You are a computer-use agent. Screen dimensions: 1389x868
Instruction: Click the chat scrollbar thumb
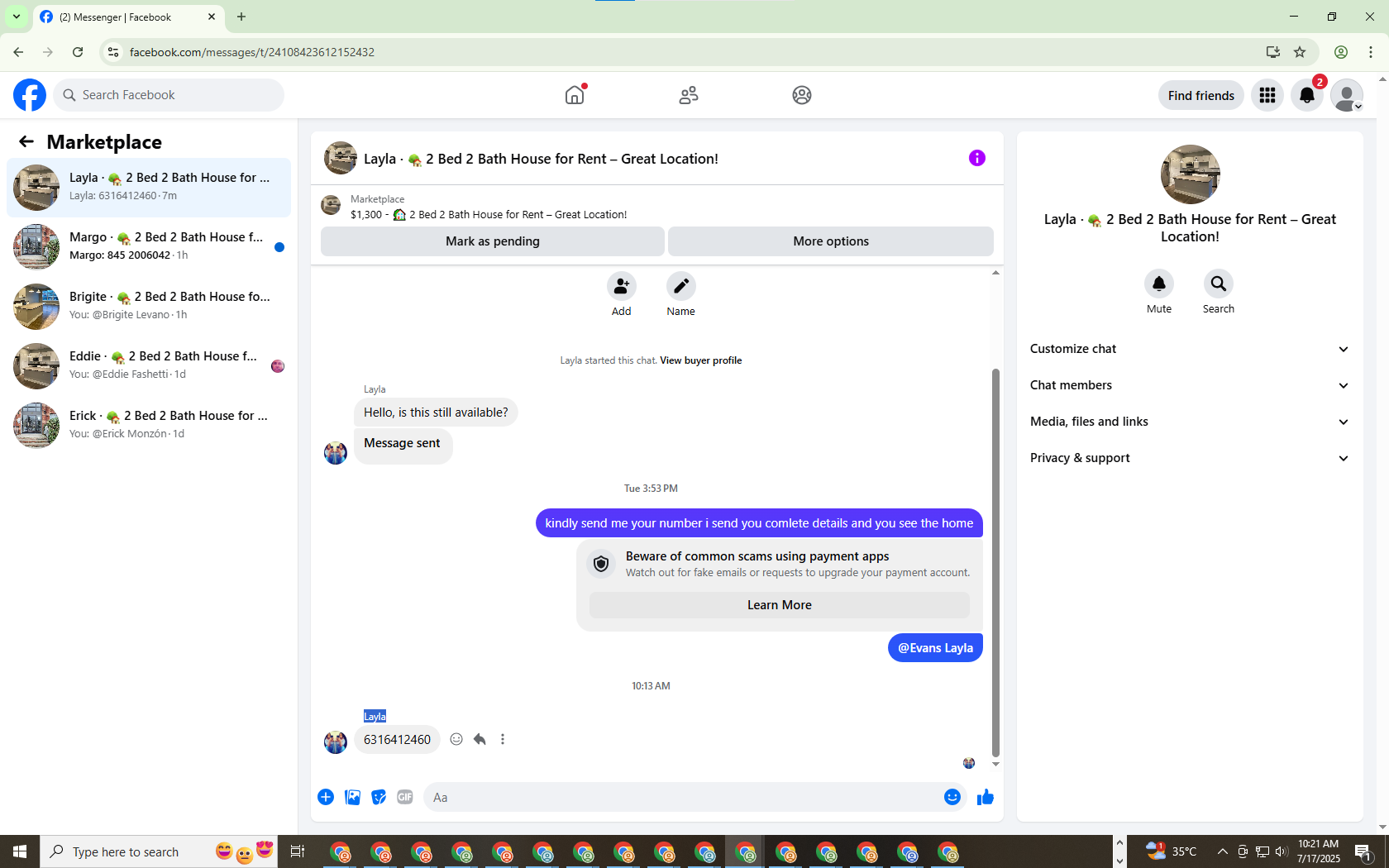click(x=995, y=562)
